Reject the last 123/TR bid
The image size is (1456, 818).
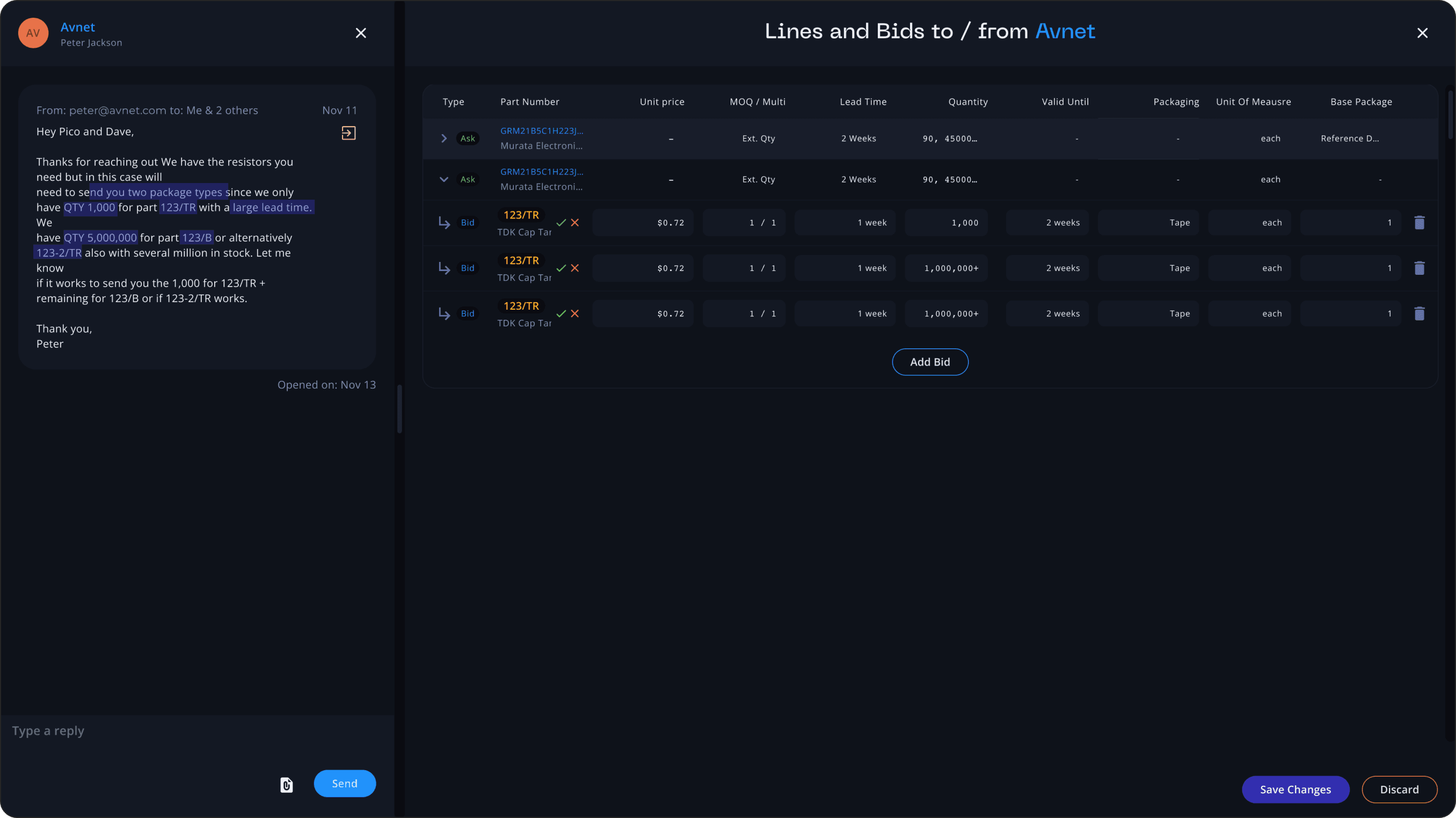(x=575, y=313)
